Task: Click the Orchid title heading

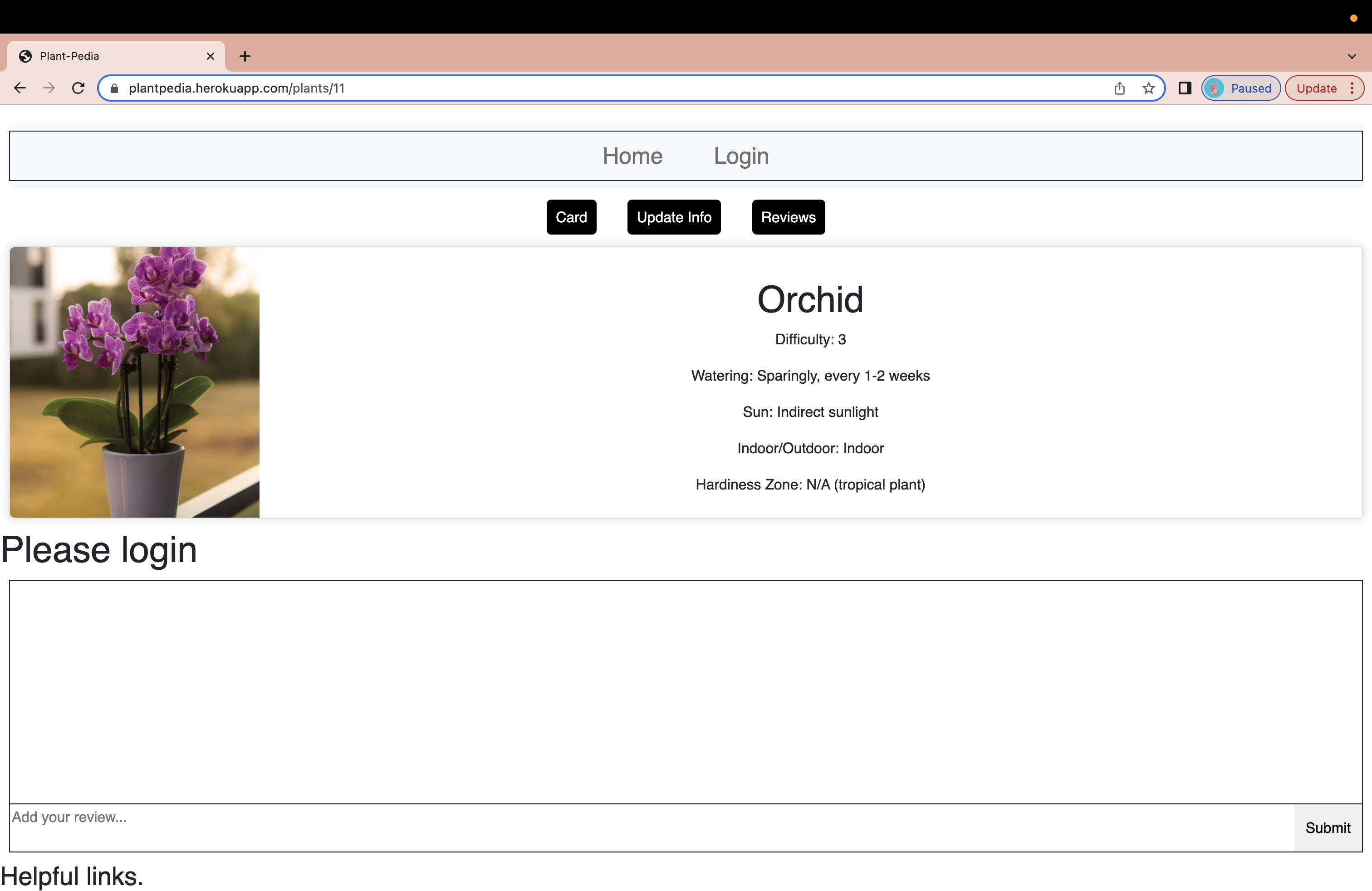Action: 810,300
